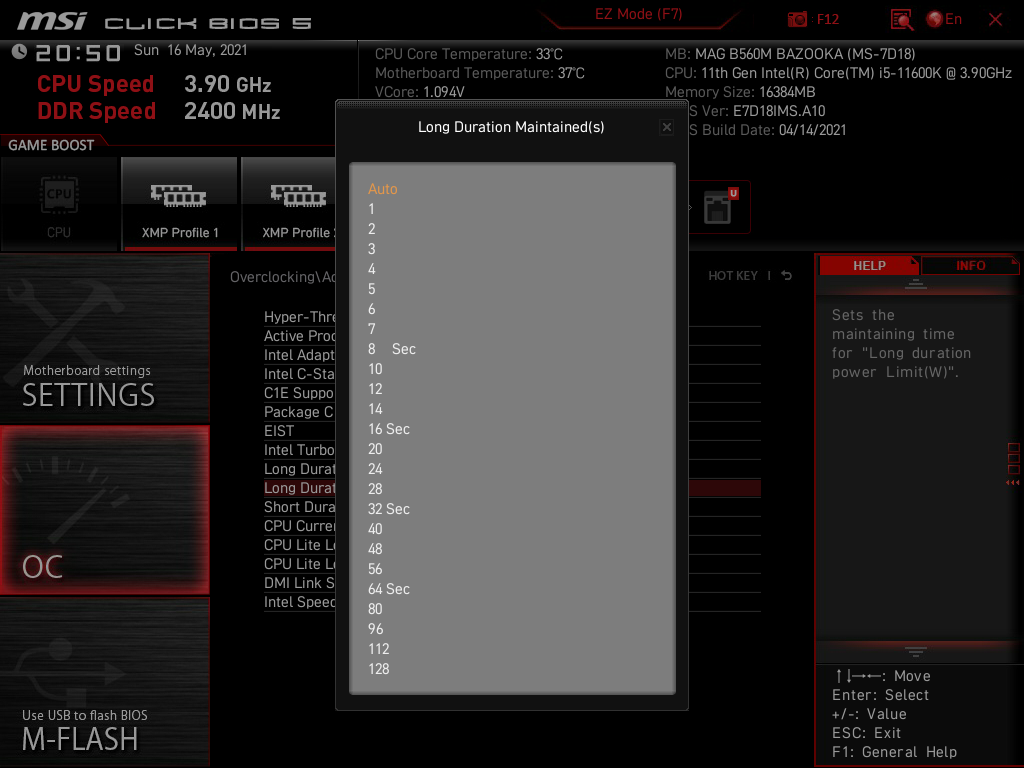The height and width of the screenshot is (768, 1024).
Task: Click the USB boot device icon
Action: click(x=719, y=207)
